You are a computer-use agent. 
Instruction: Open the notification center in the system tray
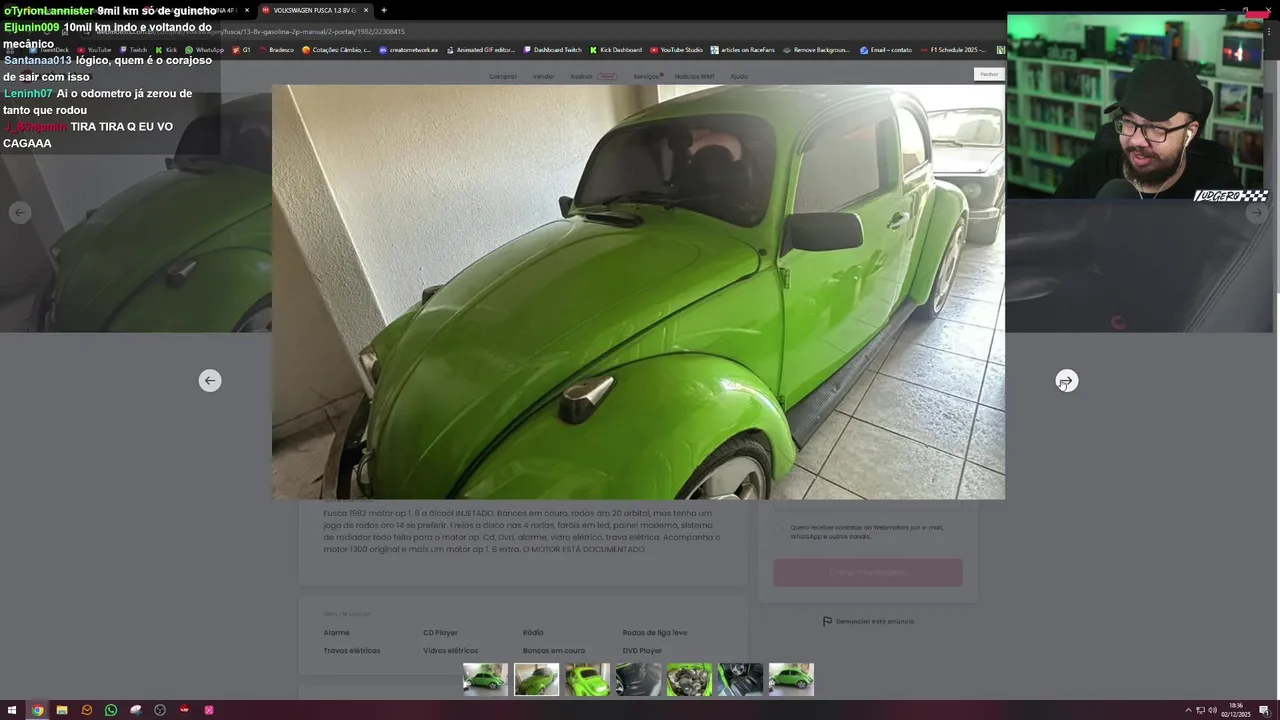(1264, 710)
